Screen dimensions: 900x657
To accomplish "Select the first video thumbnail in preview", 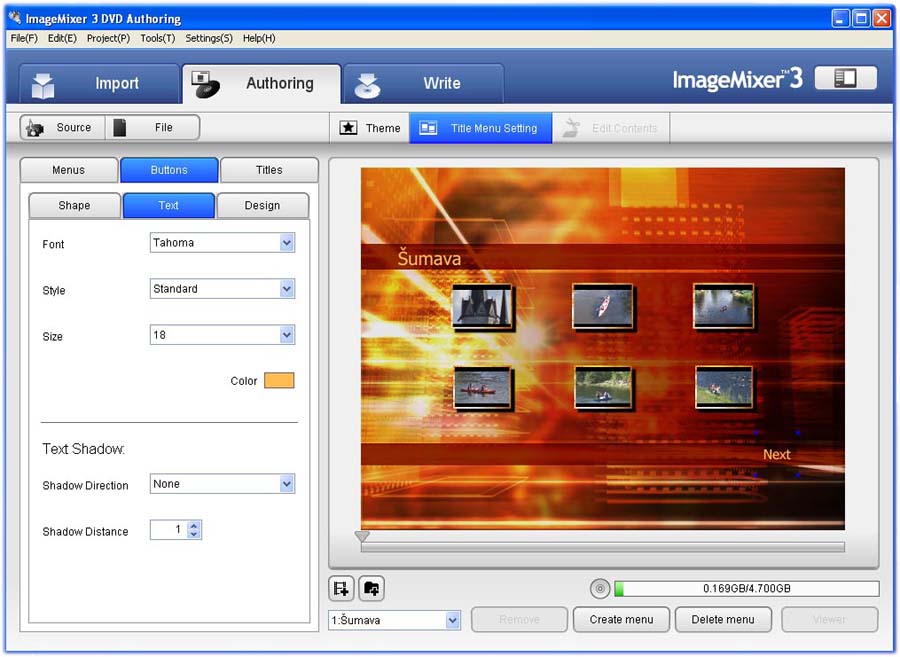I will pyautogui.click(x=482, y=307).
